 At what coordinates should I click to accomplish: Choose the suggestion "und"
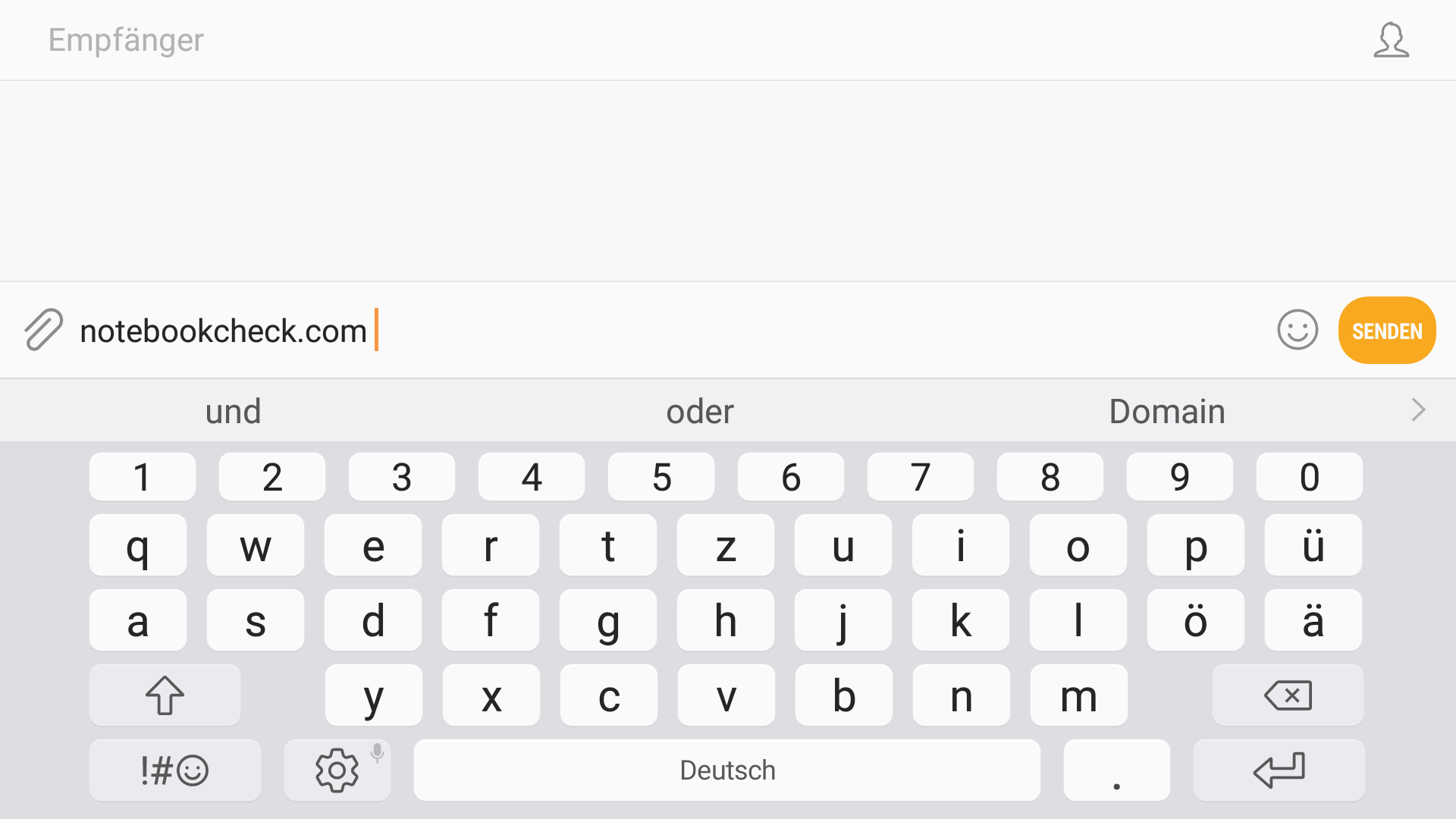click(233, 411)
